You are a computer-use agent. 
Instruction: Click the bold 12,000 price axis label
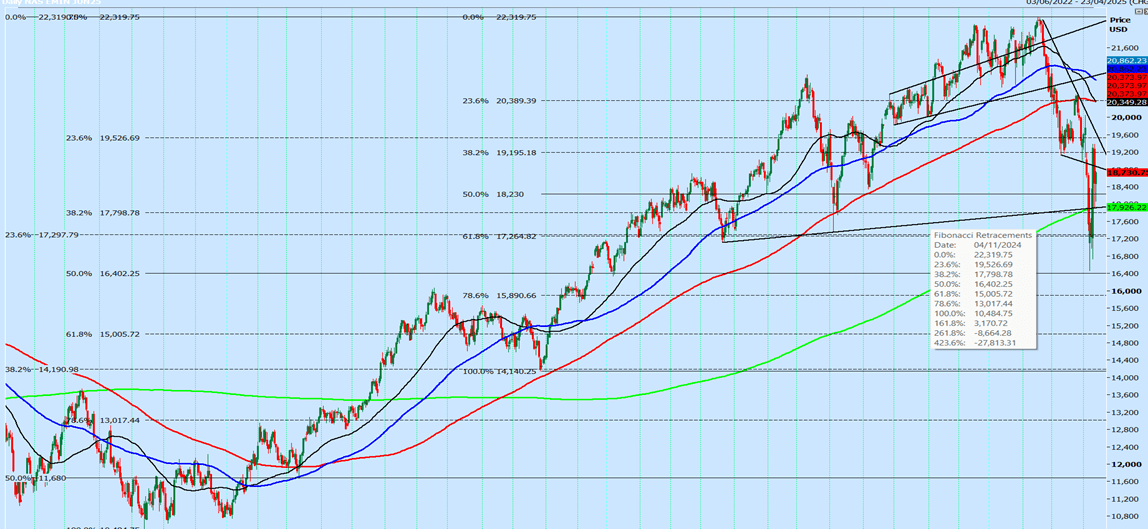pyautogui.click(x=1124, y=464)
